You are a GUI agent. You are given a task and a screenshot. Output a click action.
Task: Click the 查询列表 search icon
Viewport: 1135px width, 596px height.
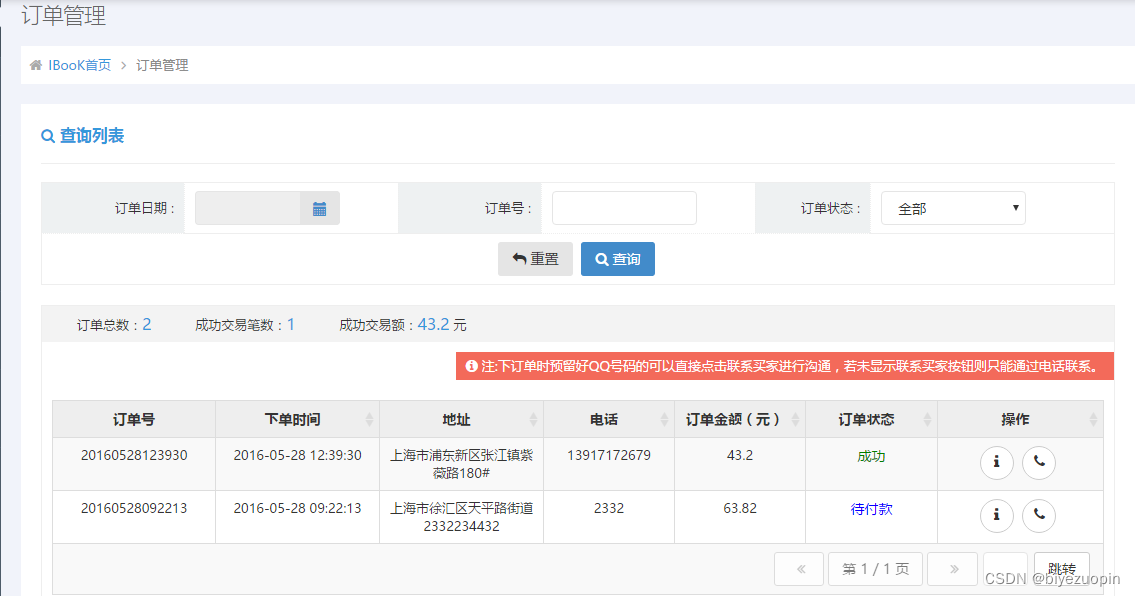click(48, 136)
